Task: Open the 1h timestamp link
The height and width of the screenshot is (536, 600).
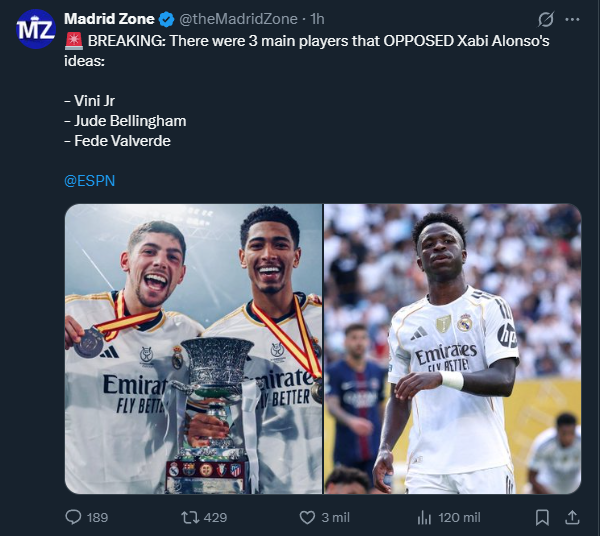Action: pyautogui.click(x=317, y=19)
